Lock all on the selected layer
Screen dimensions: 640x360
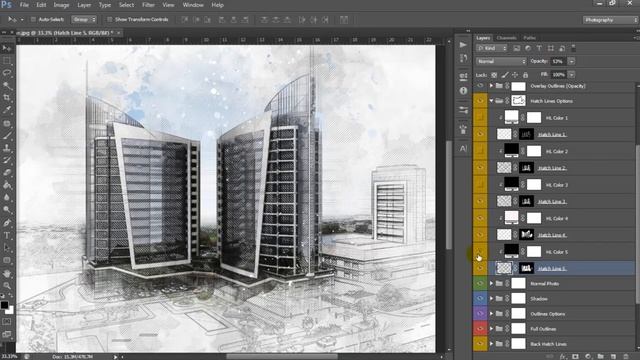click(x=525, y=75)
